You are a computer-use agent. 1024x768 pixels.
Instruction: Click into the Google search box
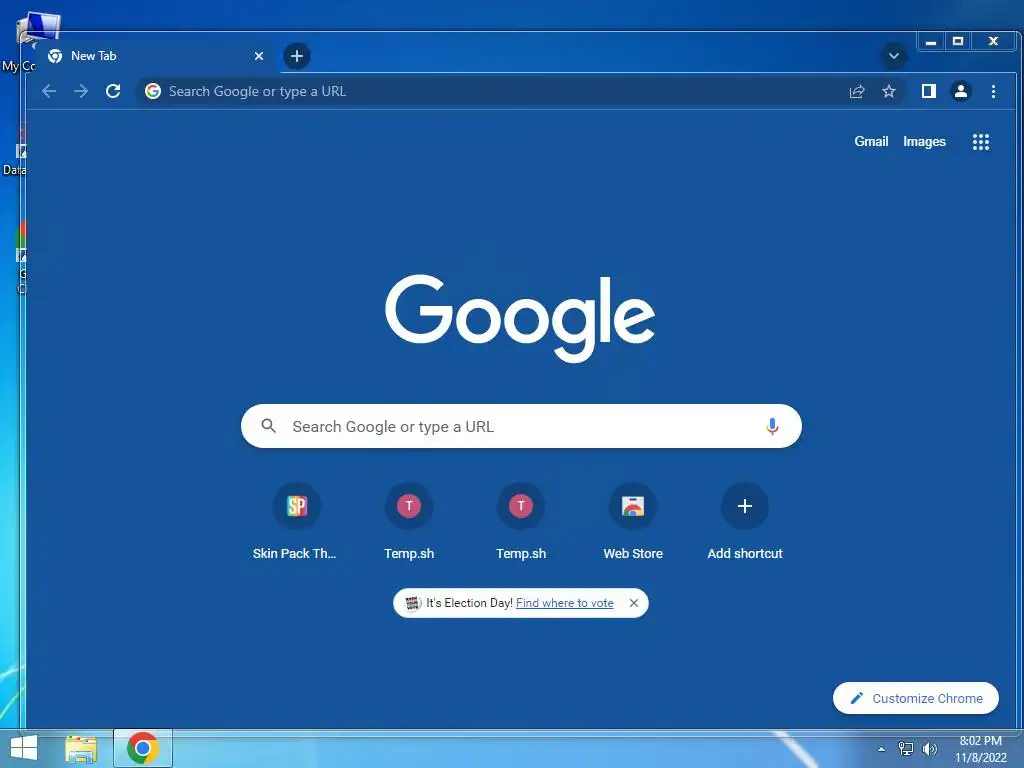click(x=521, y=426)
